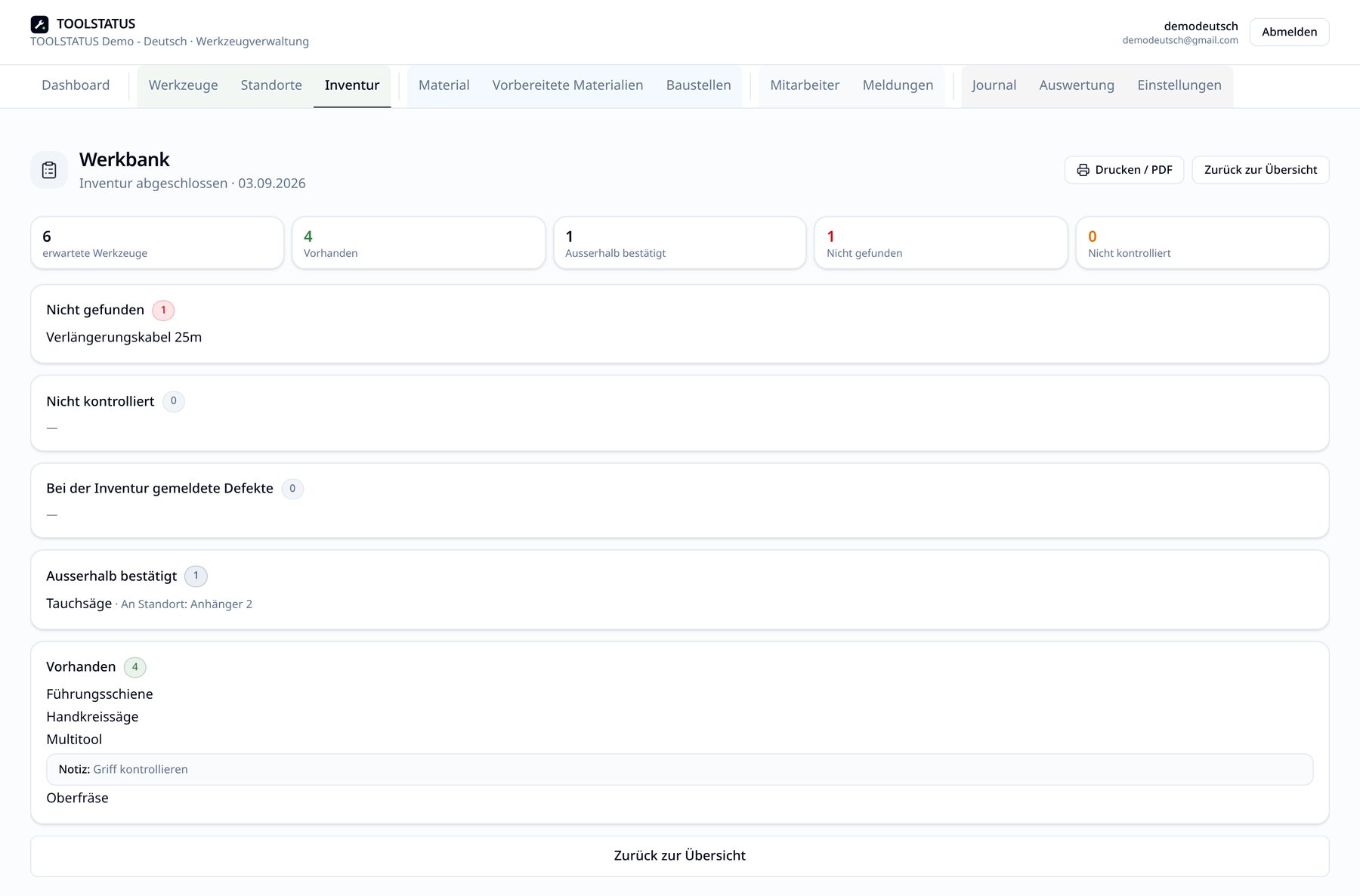The height and width of the screenshot is (896, 1360).
Task: Go to the Standorte tab
Action: pyautogui.click(x=271, y=85)
